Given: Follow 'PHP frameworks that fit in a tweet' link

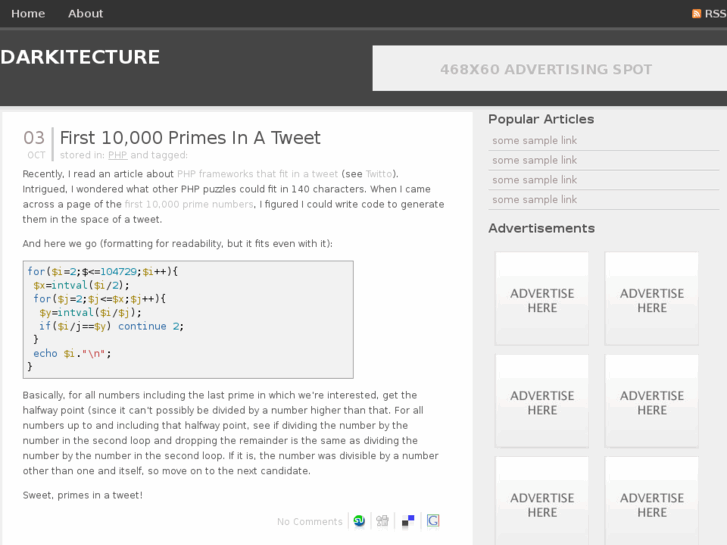Looking at the screenshot, I should [257, 174].
